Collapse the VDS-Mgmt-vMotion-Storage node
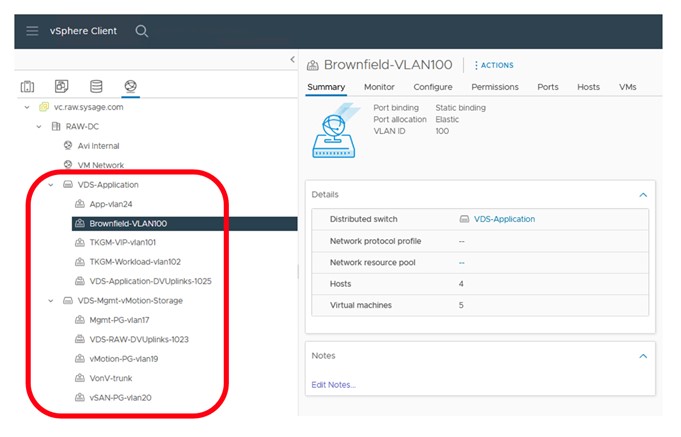The width and height of the screenshot is (681, 437). click(x=51, y=300)
